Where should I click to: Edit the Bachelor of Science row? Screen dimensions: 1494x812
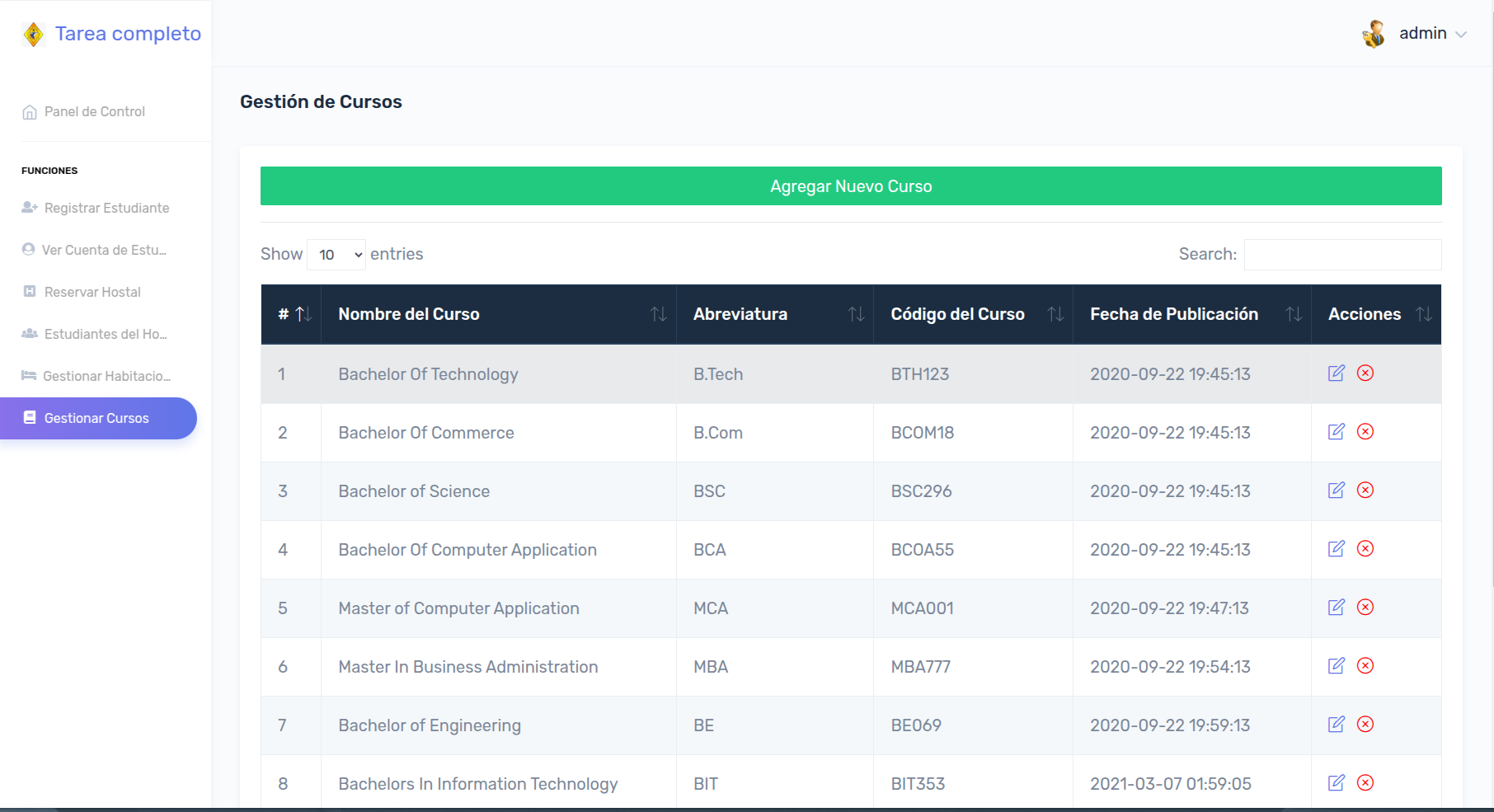[x=1336, y=490]
